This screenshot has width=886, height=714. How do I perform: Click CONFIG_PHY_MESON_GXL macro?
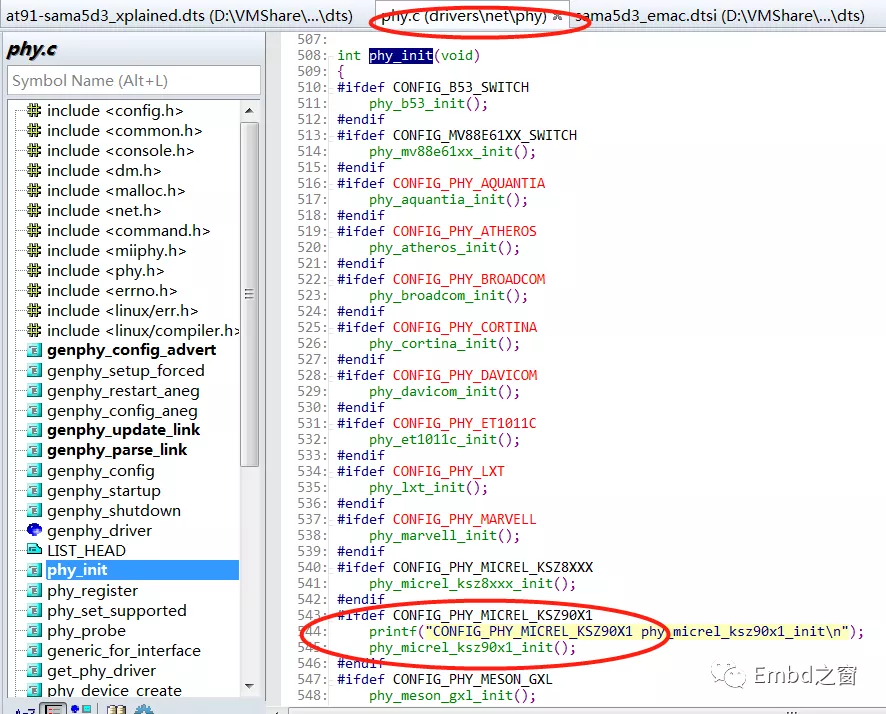point(472,680)
